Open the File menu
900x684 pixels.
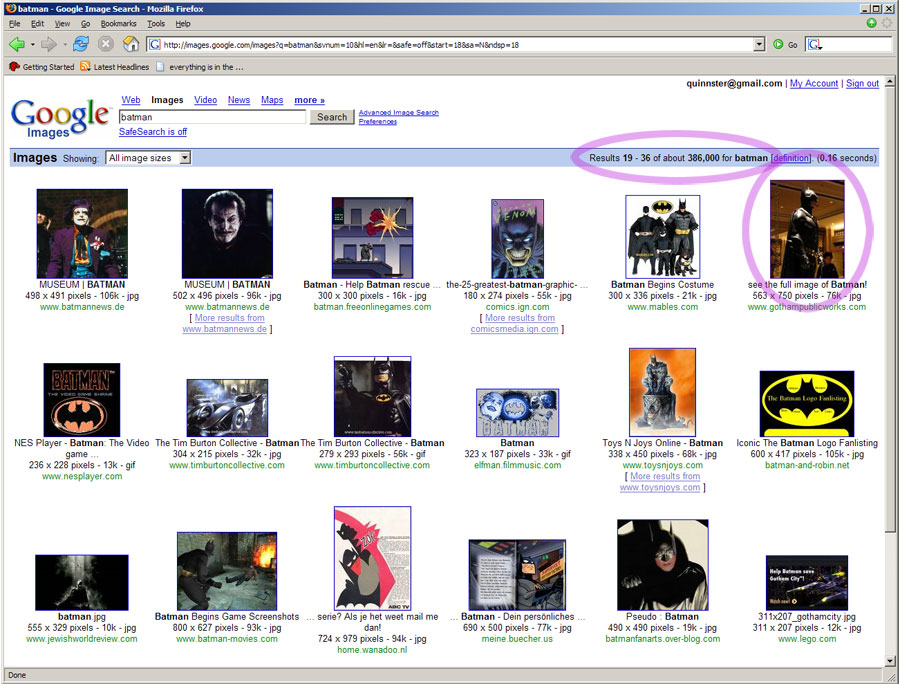(14, 24)
